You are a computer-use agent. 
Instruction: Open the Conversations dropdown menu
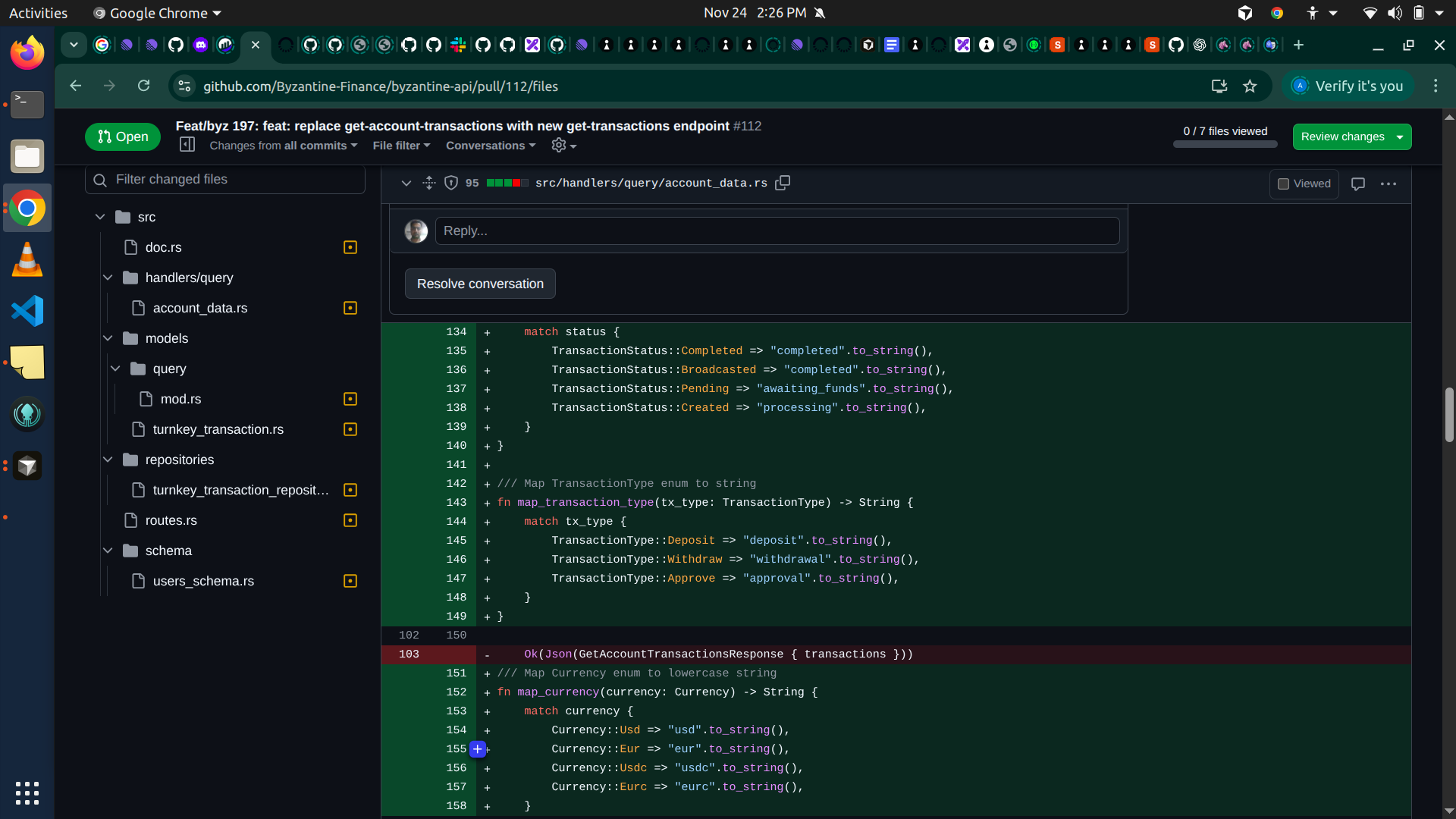click(x=491, y=146)
